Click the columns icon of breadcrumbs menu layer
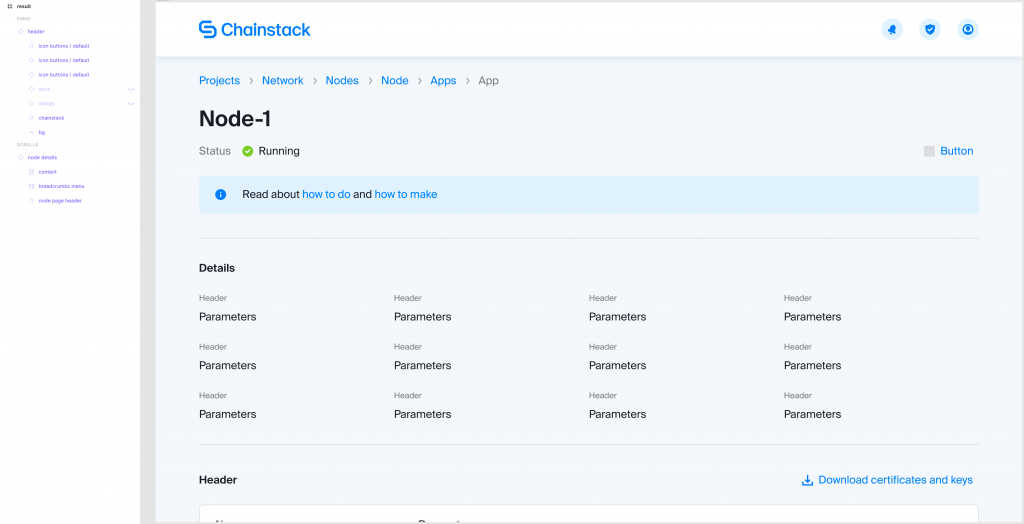The image size is (1024, 524). [x=31, y=186]
